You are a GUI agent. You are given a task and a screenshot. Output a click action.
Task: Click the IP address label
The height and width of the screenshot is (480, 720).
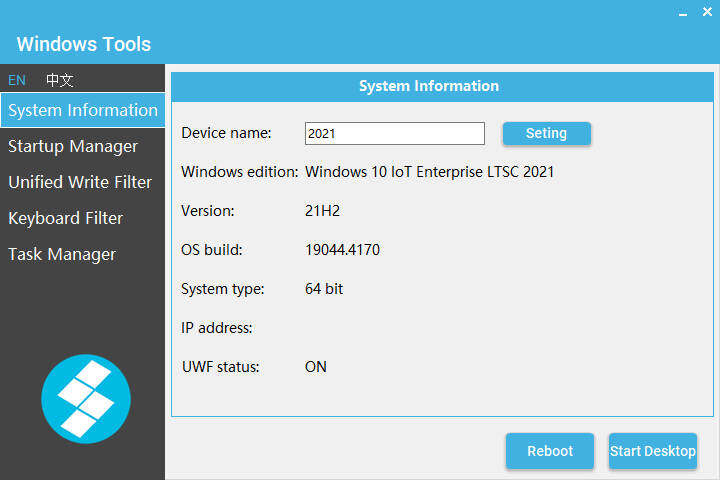click(217, 328)
